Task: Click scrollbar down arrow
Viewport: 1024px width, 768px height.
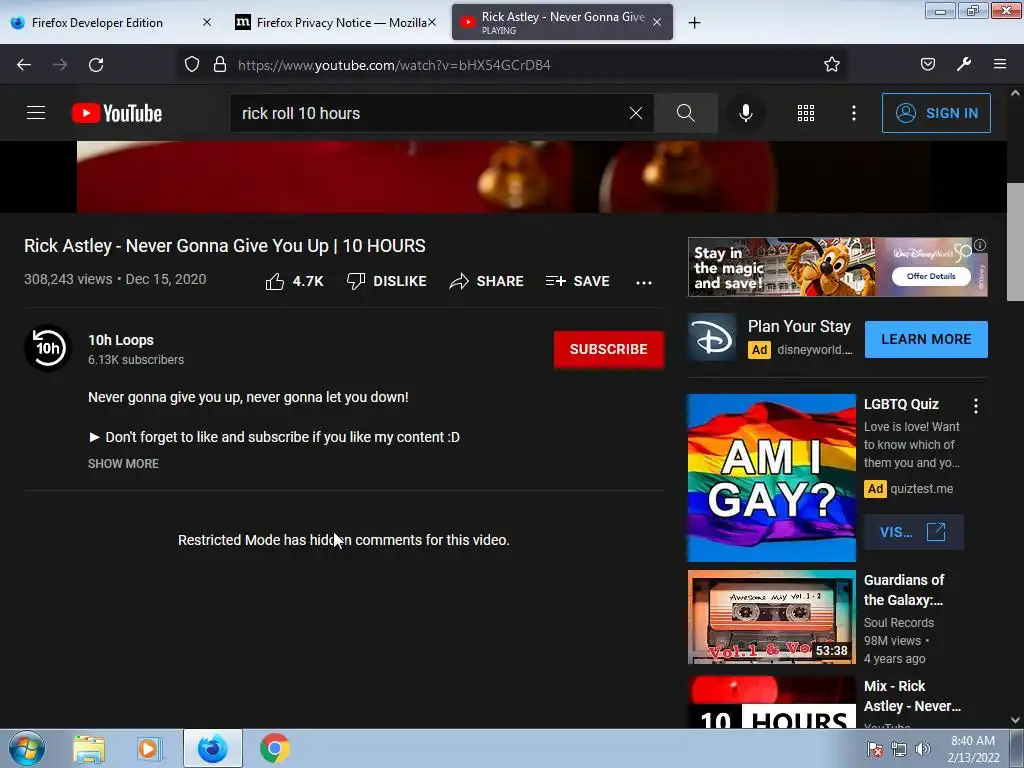Action: (1015, 720)
